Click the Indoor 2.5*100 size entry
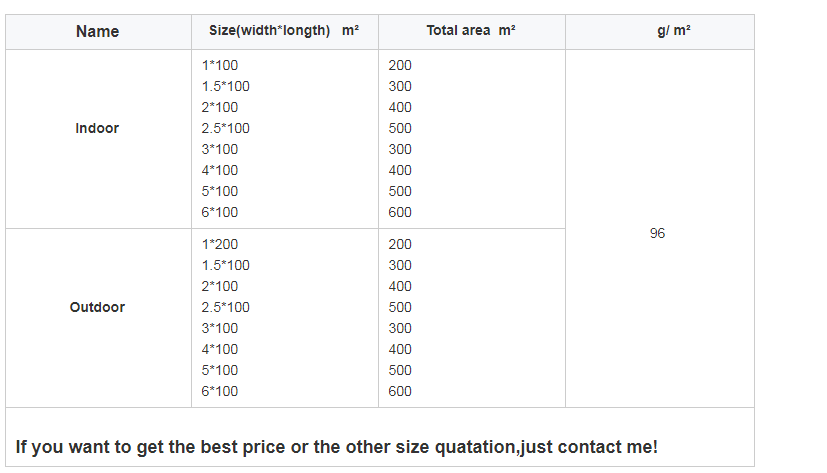 [x=226, y=128]
